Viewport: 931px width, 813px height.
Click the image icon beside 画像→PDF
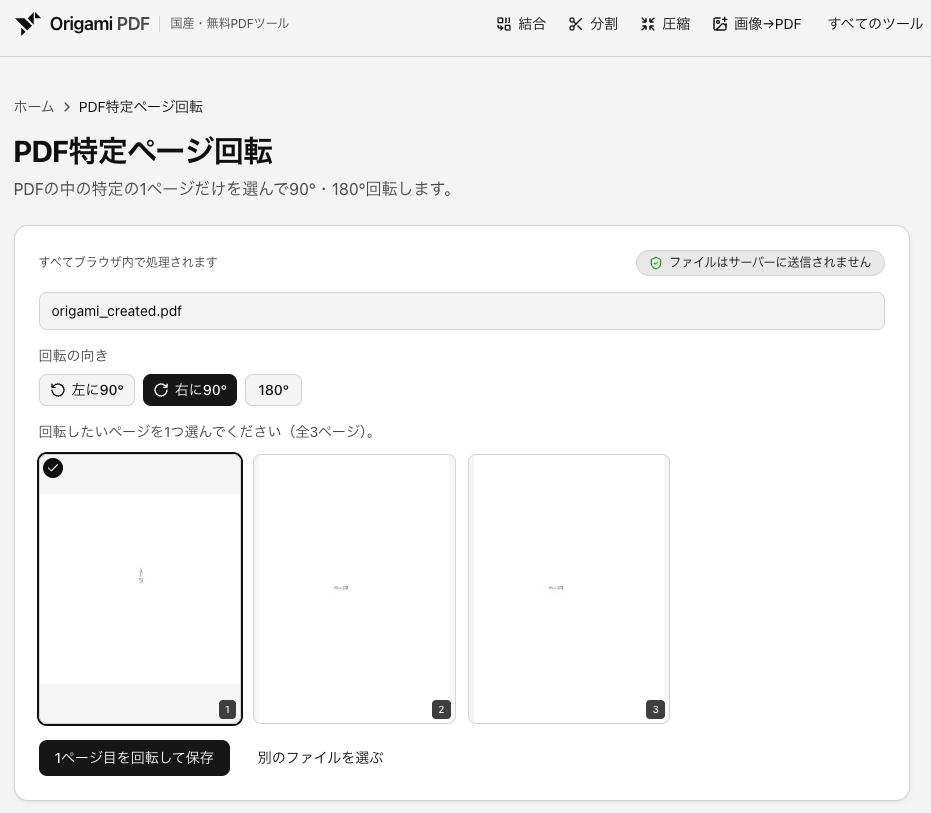(720, 24)
